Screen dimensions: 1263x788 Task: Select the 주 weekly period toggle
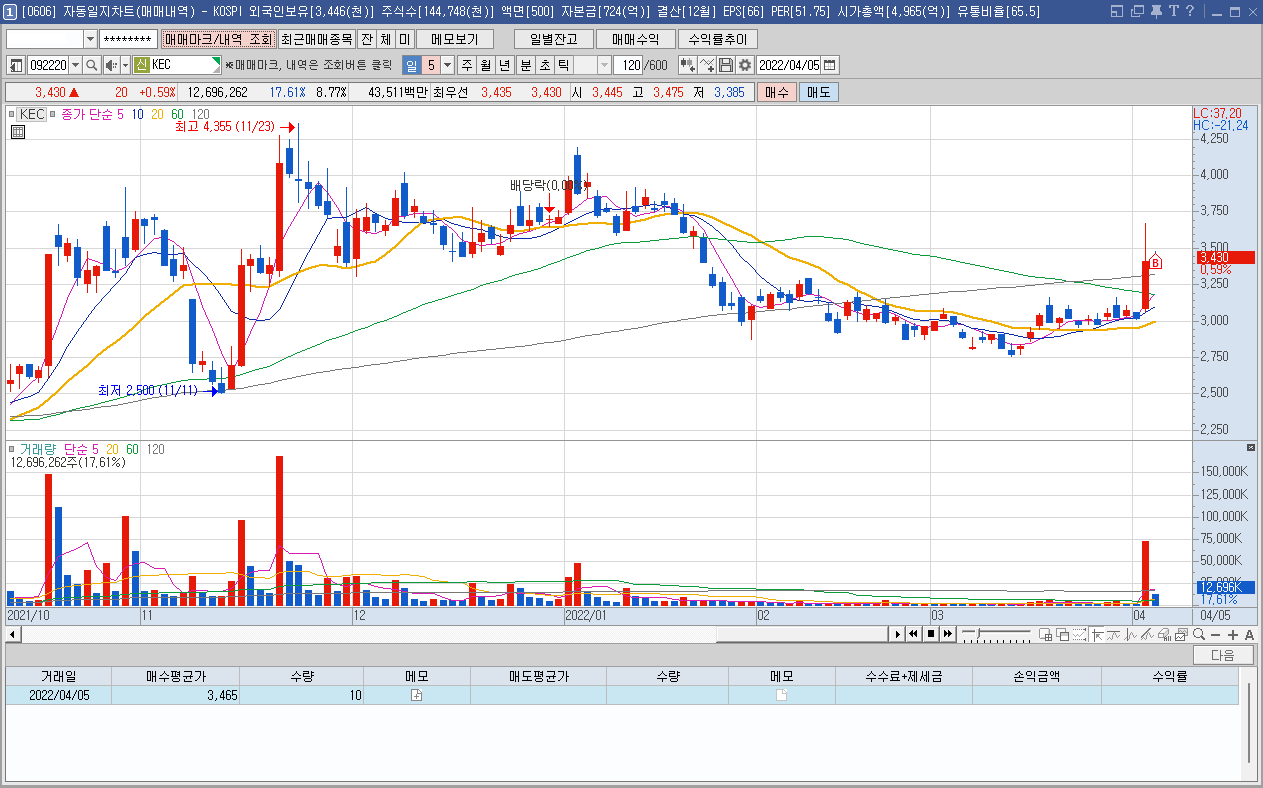click(x=466, y=65)
